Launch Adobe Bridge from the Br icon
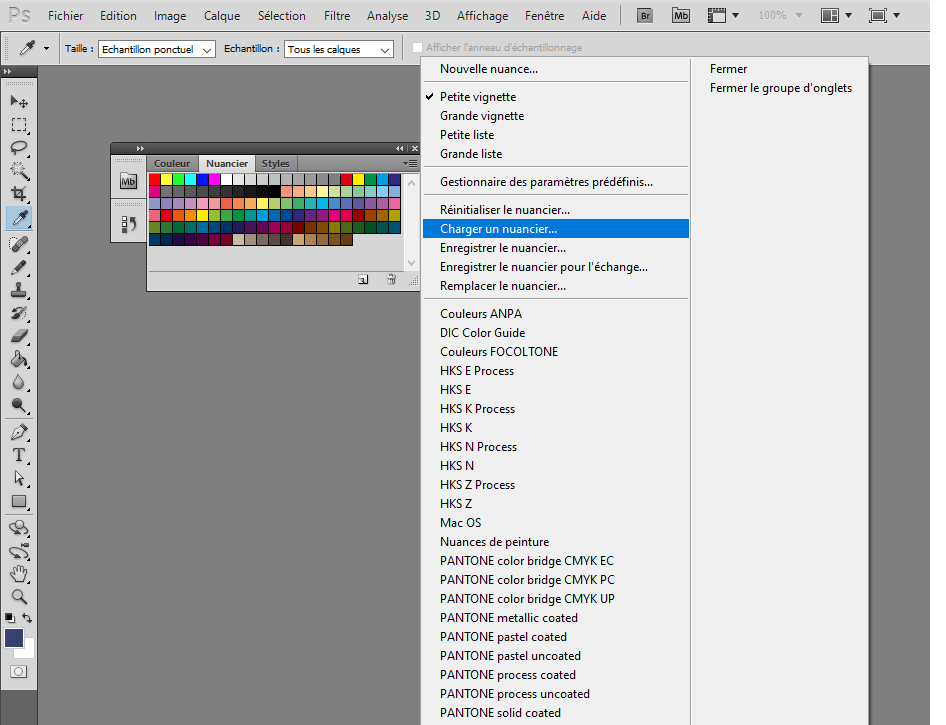Image resolution: width=946 pixels, height=725 pixels. tap(645, 16)
